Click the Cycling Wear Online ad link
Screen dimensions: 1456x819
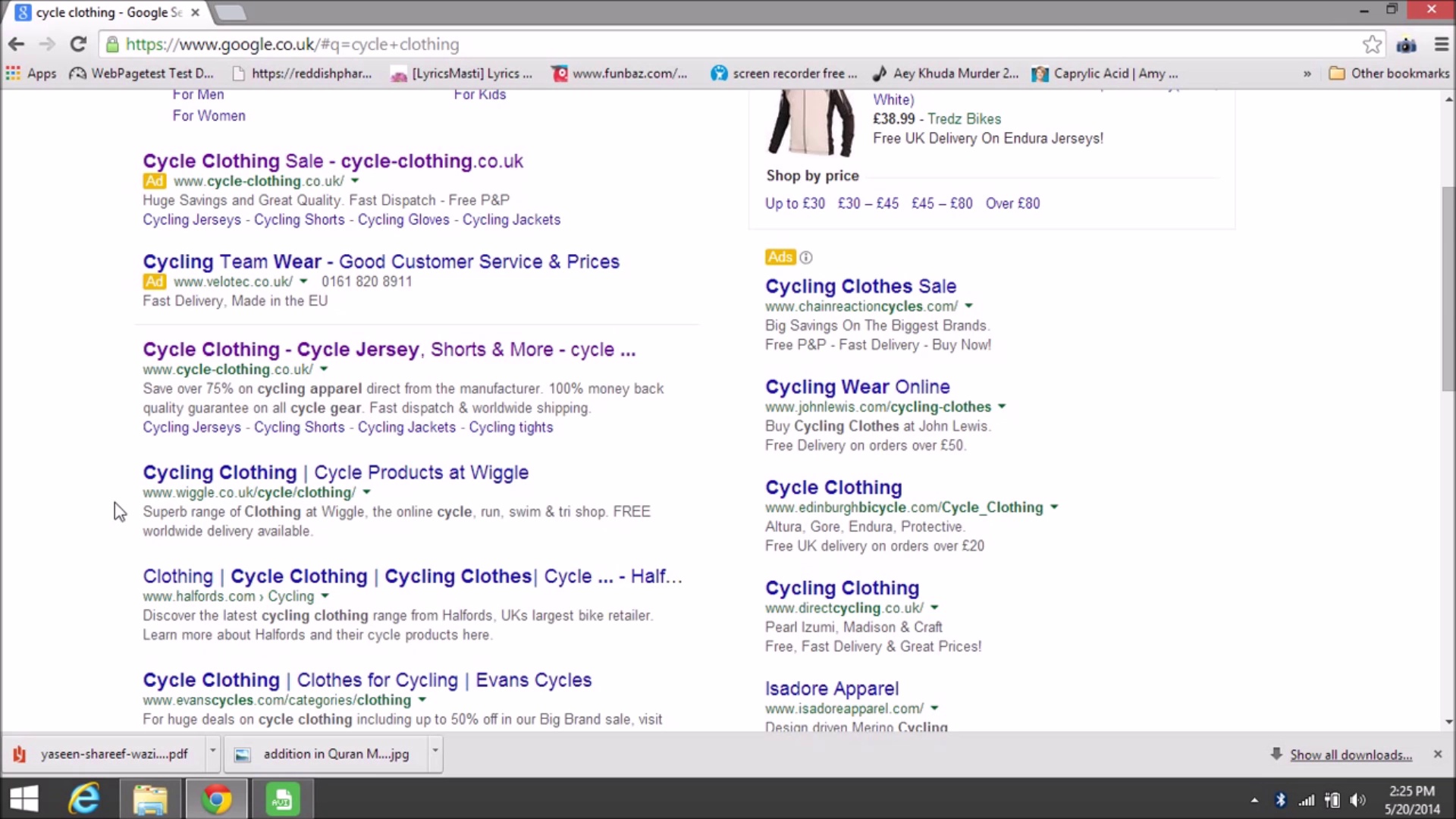pyautogui.click(x=858, y=387)
